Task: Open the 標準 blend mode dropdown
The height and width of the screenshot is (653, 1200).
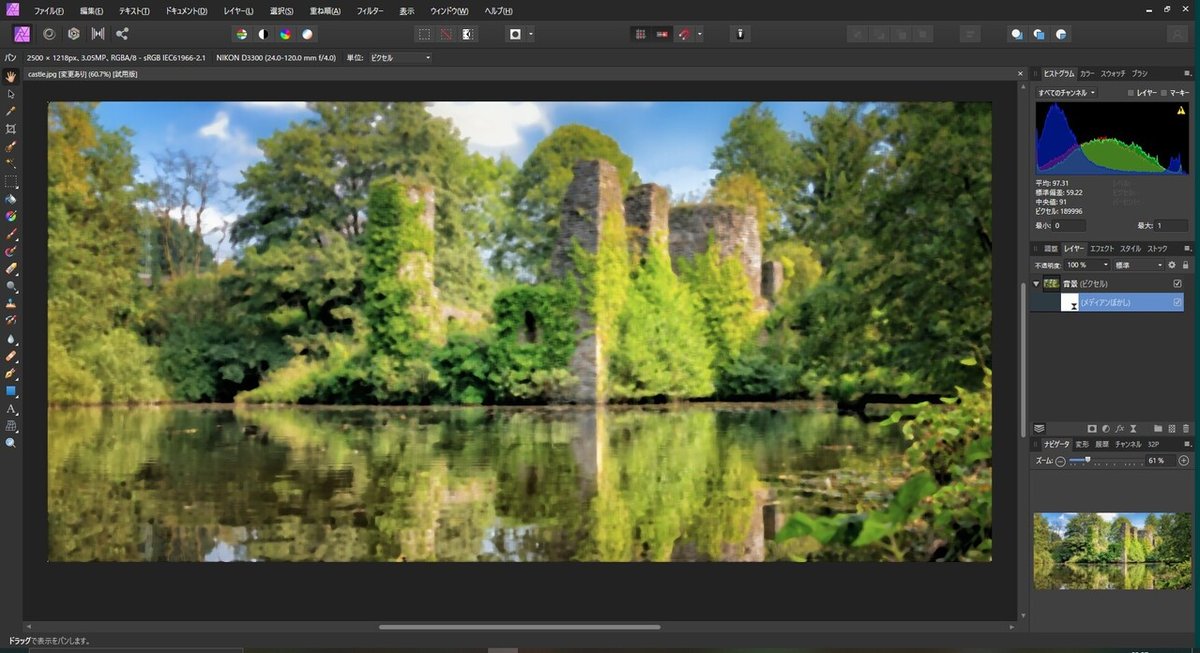Action: [1137, 265]
